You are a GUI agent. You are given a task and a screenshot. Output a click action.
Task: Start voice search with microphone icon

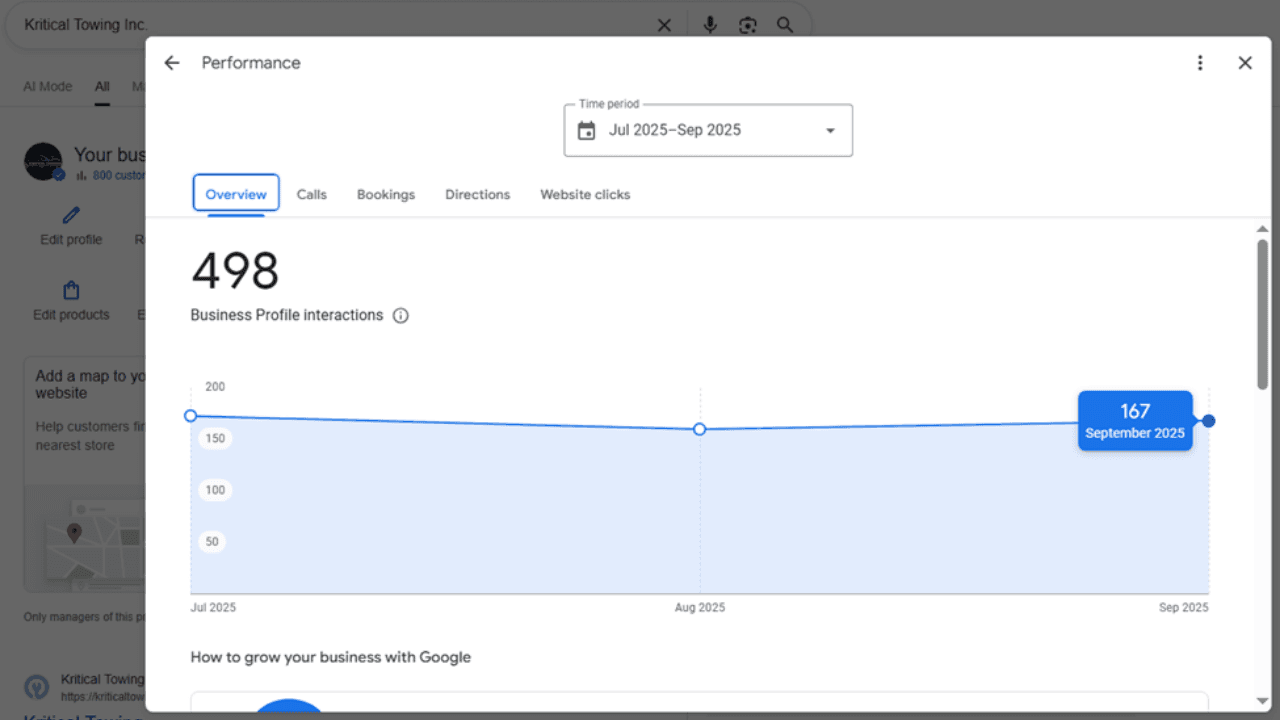[710, 25]
